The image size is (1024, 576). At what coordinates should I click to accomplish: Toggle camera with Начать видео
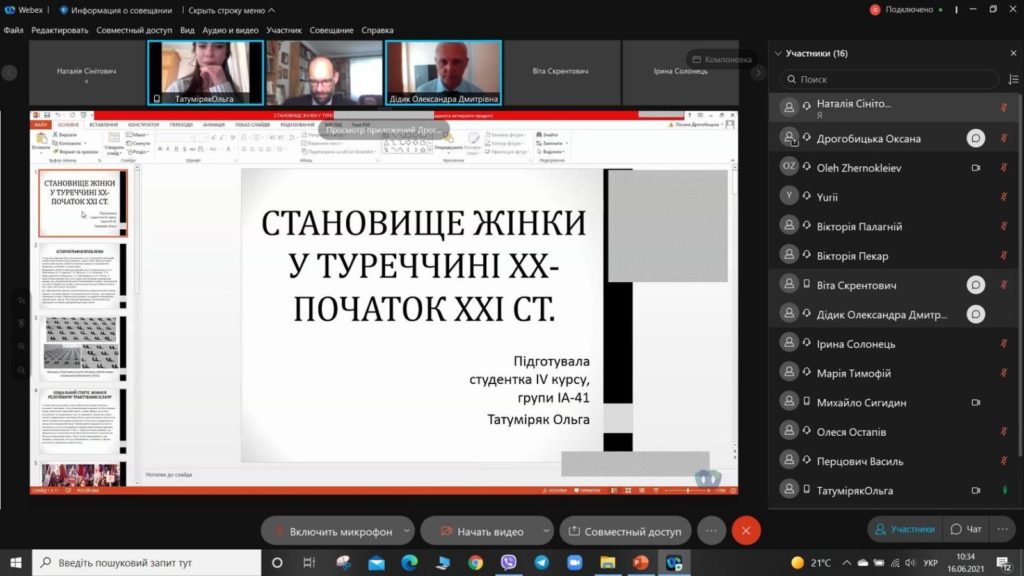tap(481, 531)
